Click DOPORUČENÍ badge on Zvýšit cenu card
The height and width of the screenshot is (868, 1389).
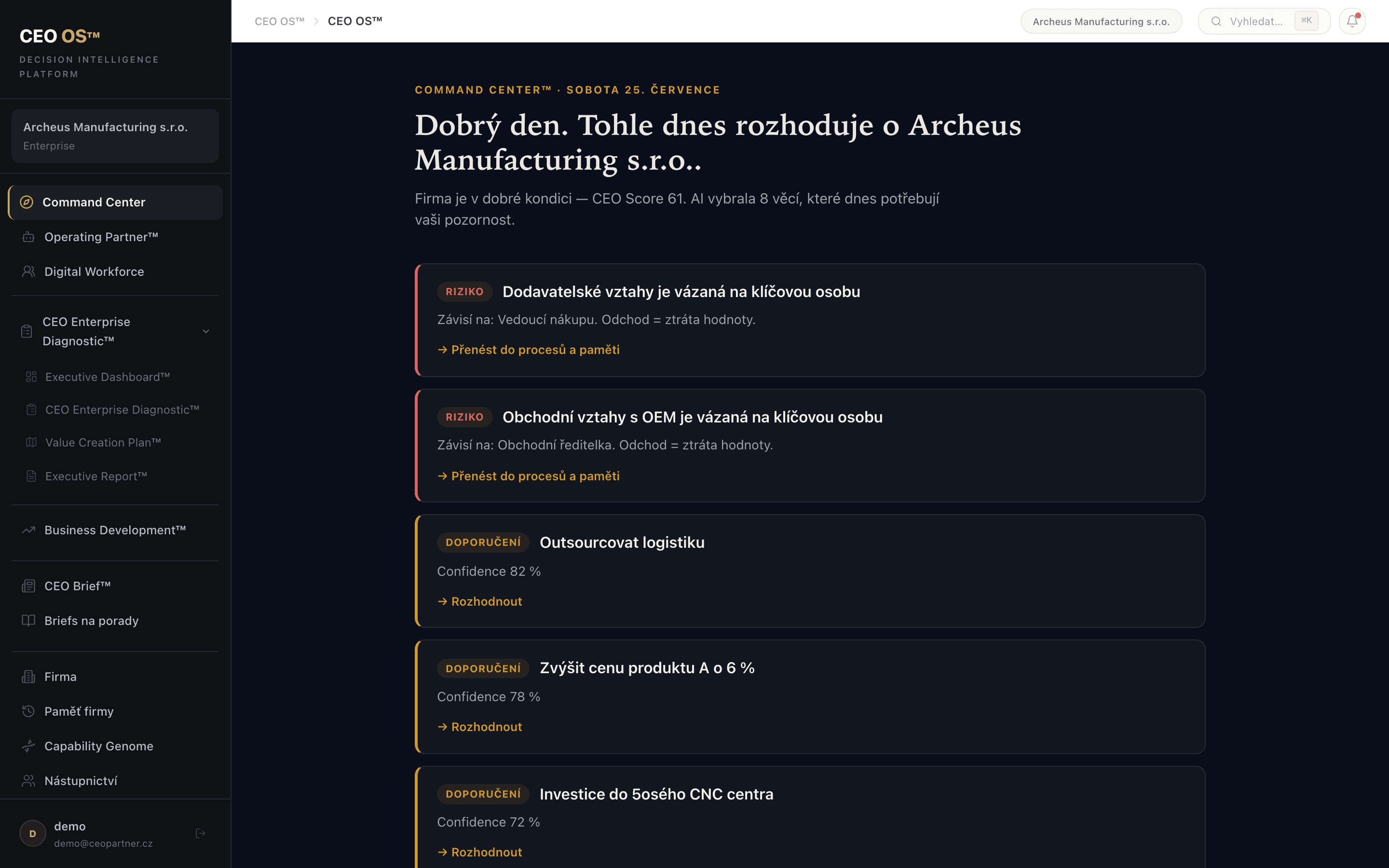(483, 668)
